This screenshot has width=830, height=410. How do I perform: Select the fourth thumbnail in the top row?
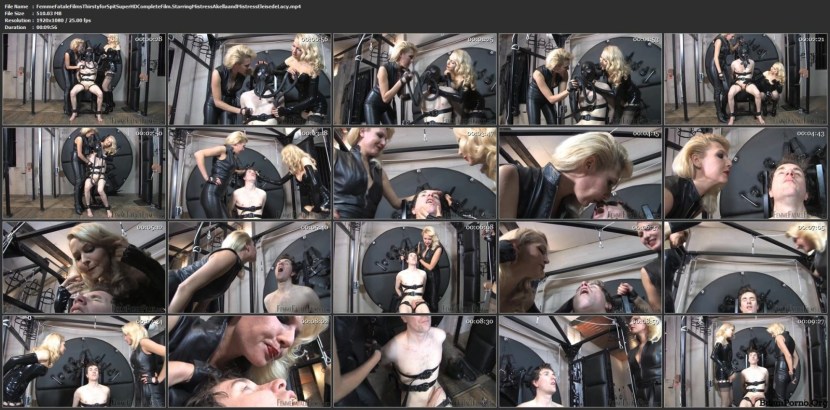tap(580, 79)
